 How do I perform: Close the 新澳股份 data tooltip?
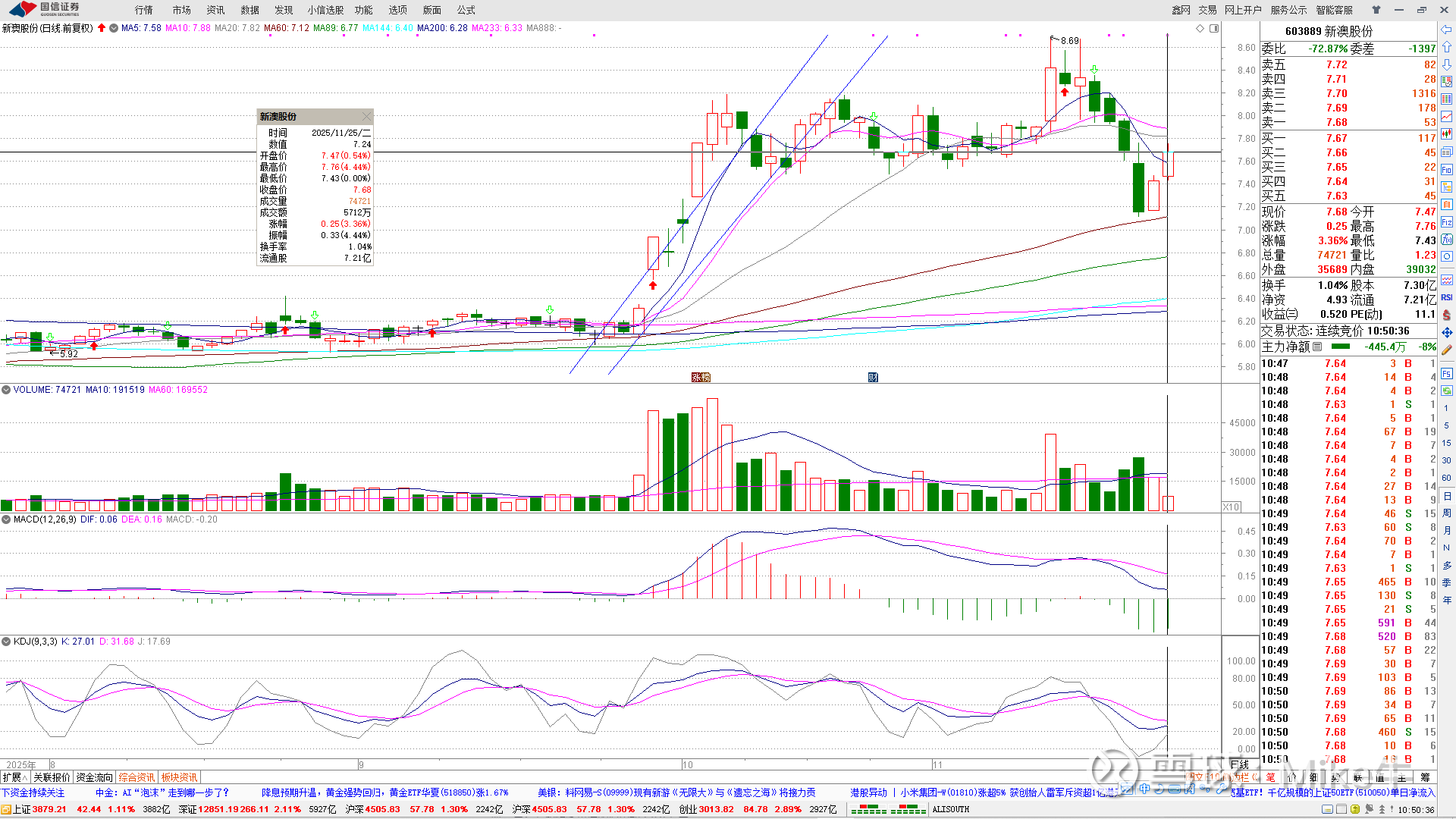coord(367,116)
